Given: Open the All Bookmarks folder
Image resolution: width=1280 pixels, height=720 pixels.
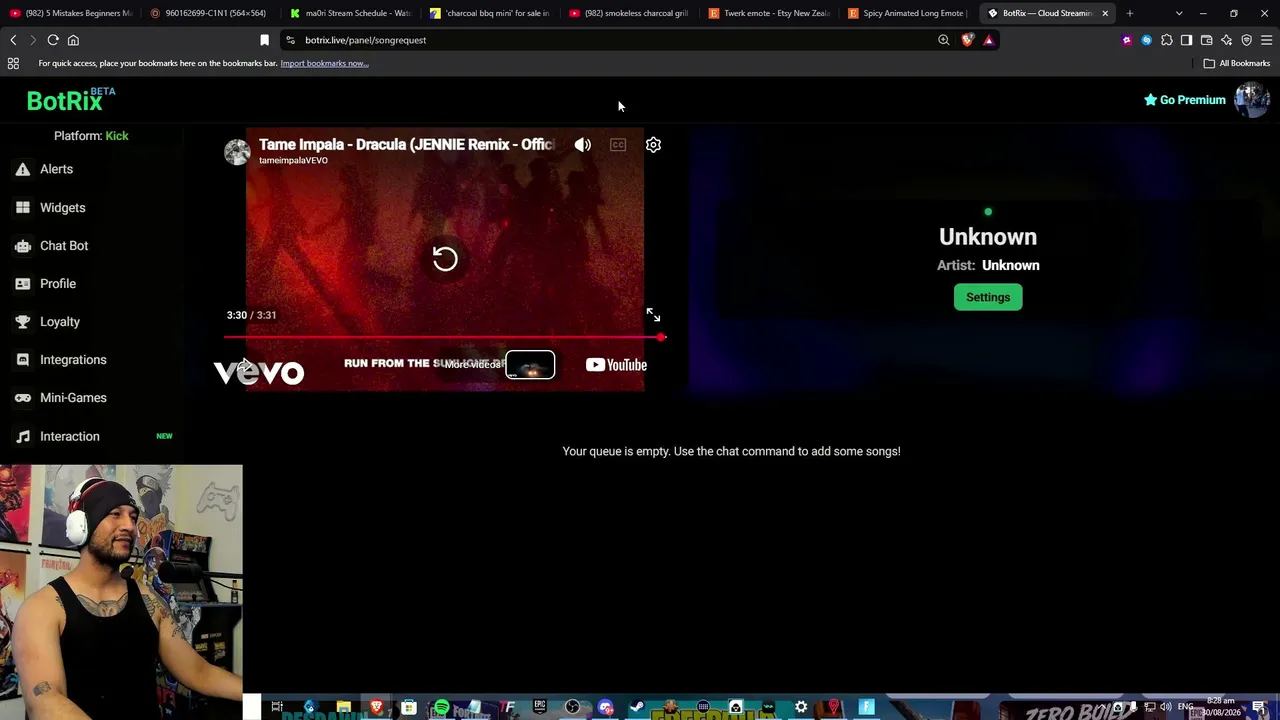Looking at the screenshot, I should click(1237, 63).
